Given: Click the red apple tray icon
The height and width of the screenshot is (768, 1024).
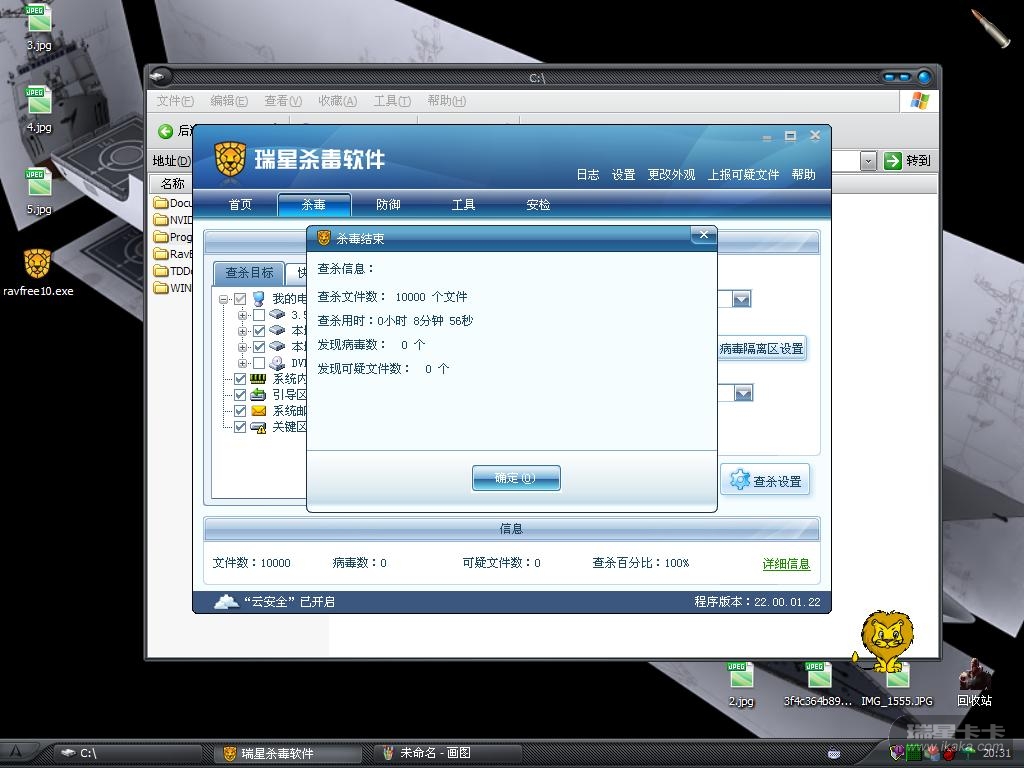Looking at the screenshot, I should pyautogui.click(x=949, y=754).
